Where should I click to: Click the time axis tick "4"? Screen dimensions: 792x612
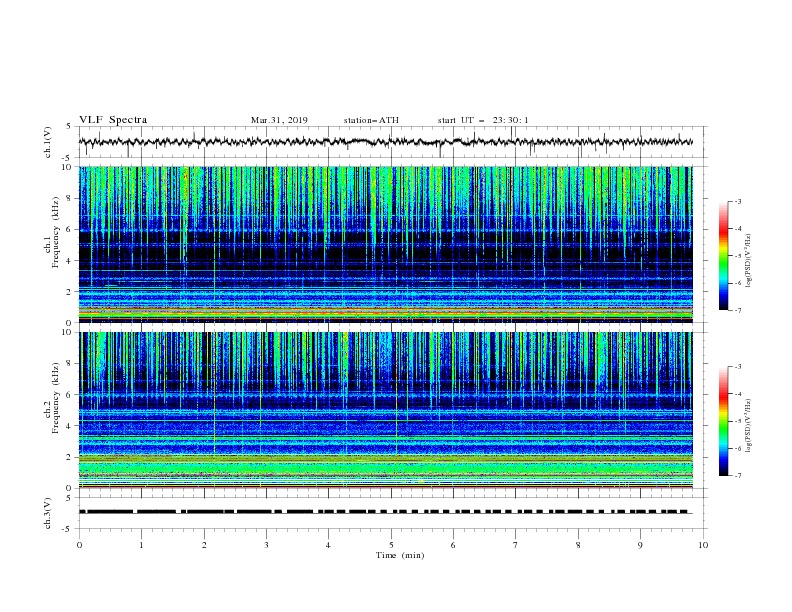coord(328,545)
